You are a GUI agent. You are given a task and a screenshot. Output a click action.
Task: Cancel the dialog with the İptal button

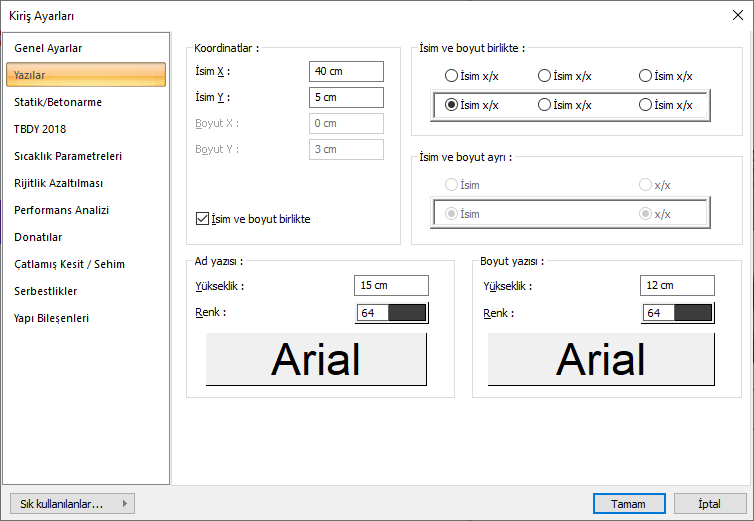(710, 504)
